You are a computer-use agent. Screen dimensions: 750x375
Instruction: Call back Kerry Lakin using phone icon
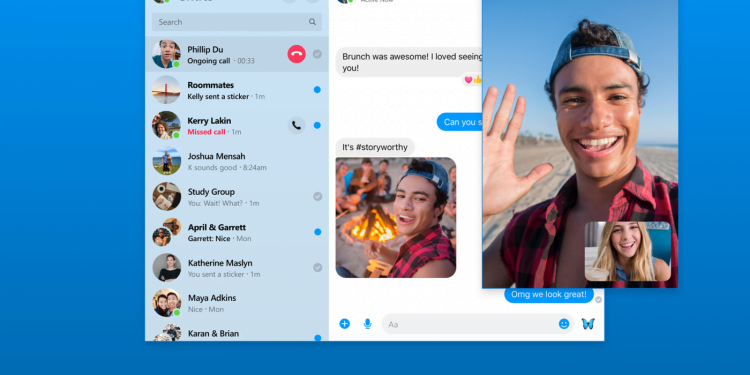click(x=297, y=125)
